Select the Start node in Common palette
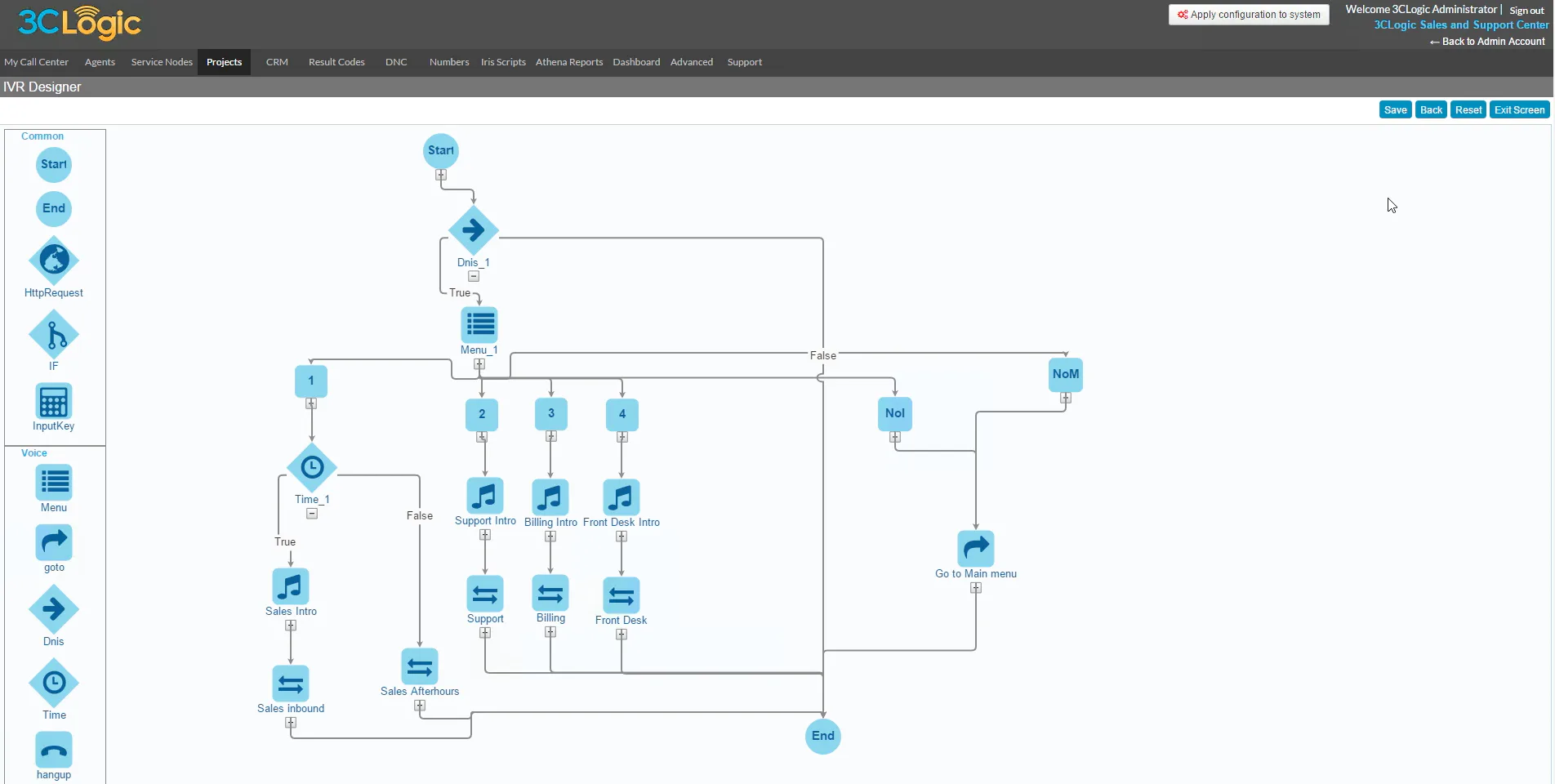This screenshot has height=784, width=1555. point(54,164)
